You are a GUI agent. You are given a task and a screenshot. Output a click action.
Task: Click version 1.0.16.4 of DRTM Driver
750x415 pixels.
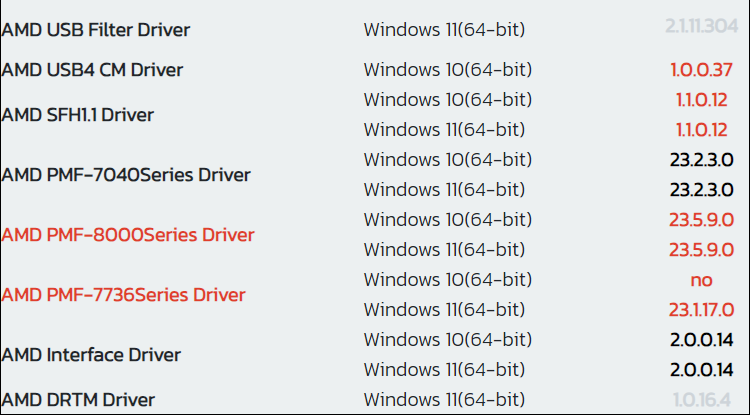pos(702,400)
